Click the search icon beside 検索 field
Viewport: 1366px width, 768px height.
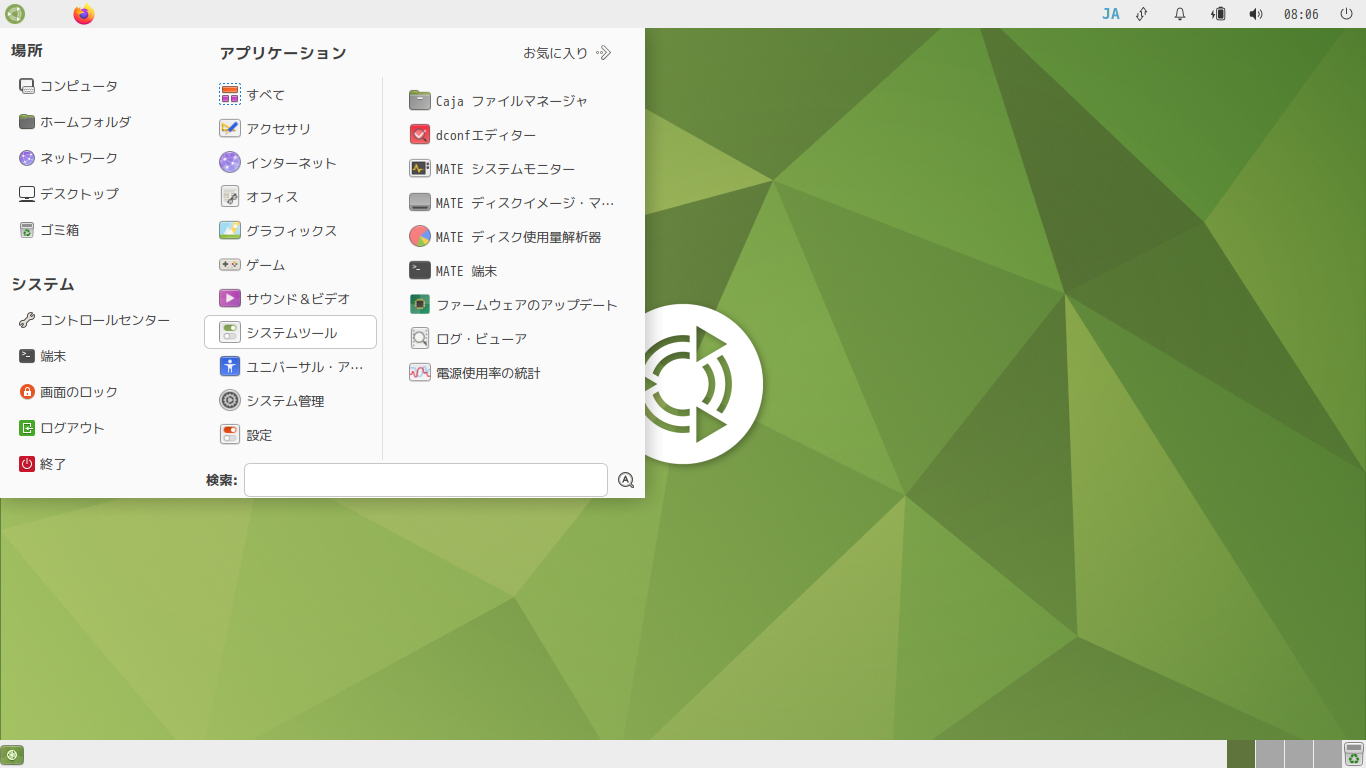[x=626, y=480]
